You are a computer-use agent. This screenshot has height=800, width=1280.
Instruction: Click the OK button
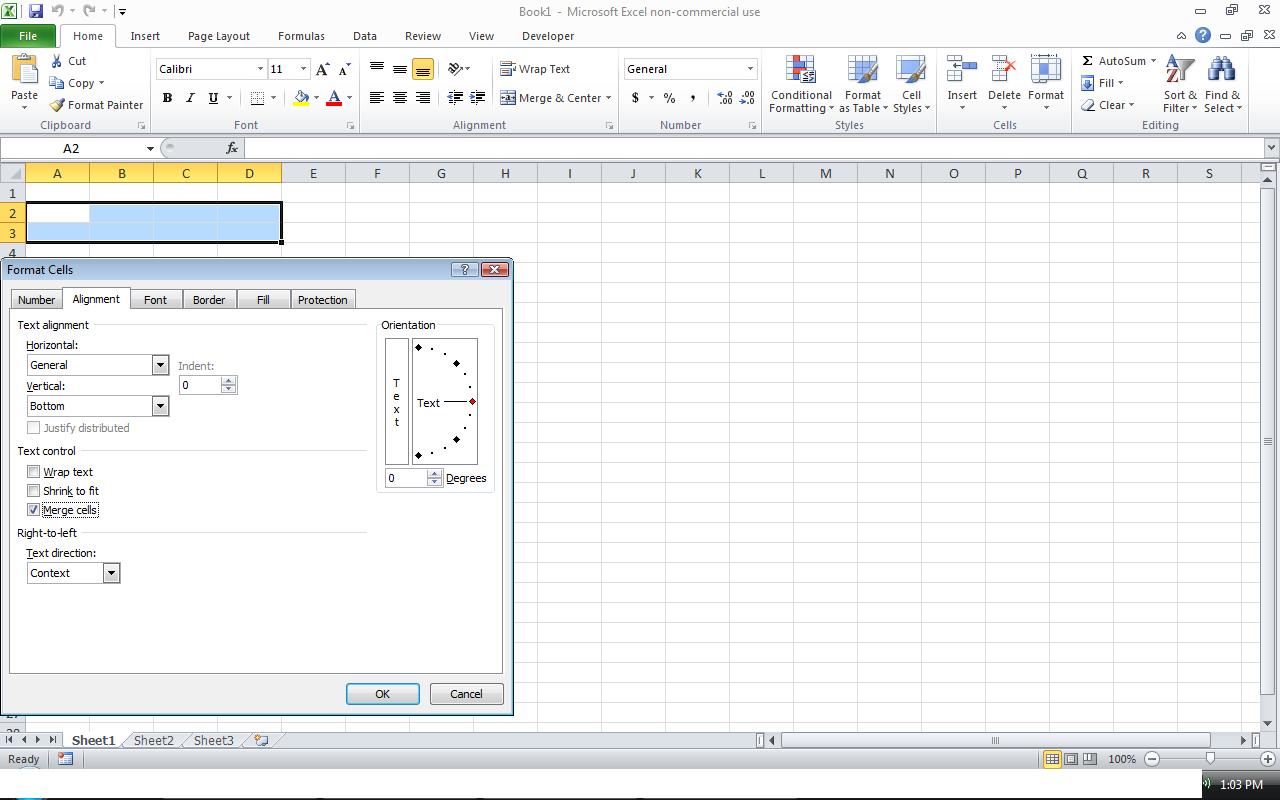383,693
